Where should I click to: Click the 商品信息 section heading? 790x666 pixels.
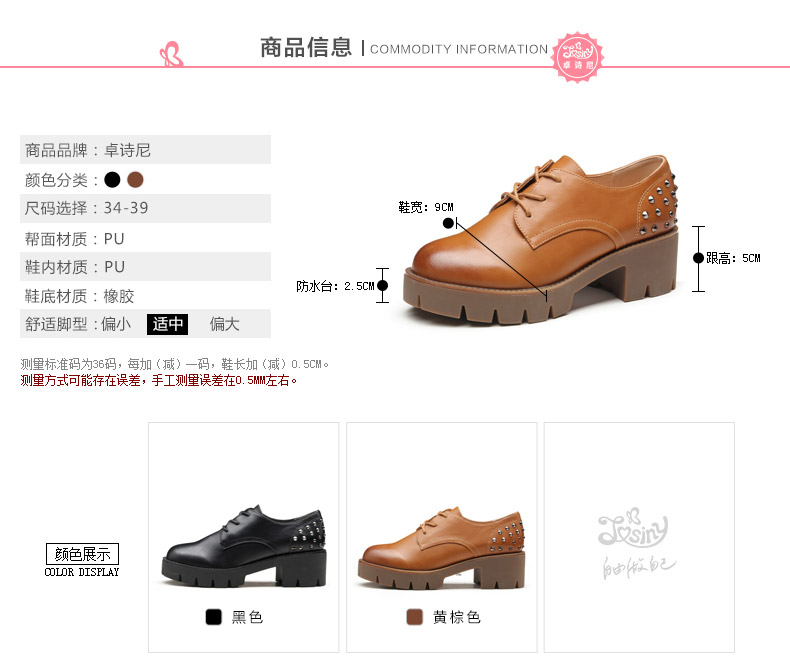pos(306,48)
